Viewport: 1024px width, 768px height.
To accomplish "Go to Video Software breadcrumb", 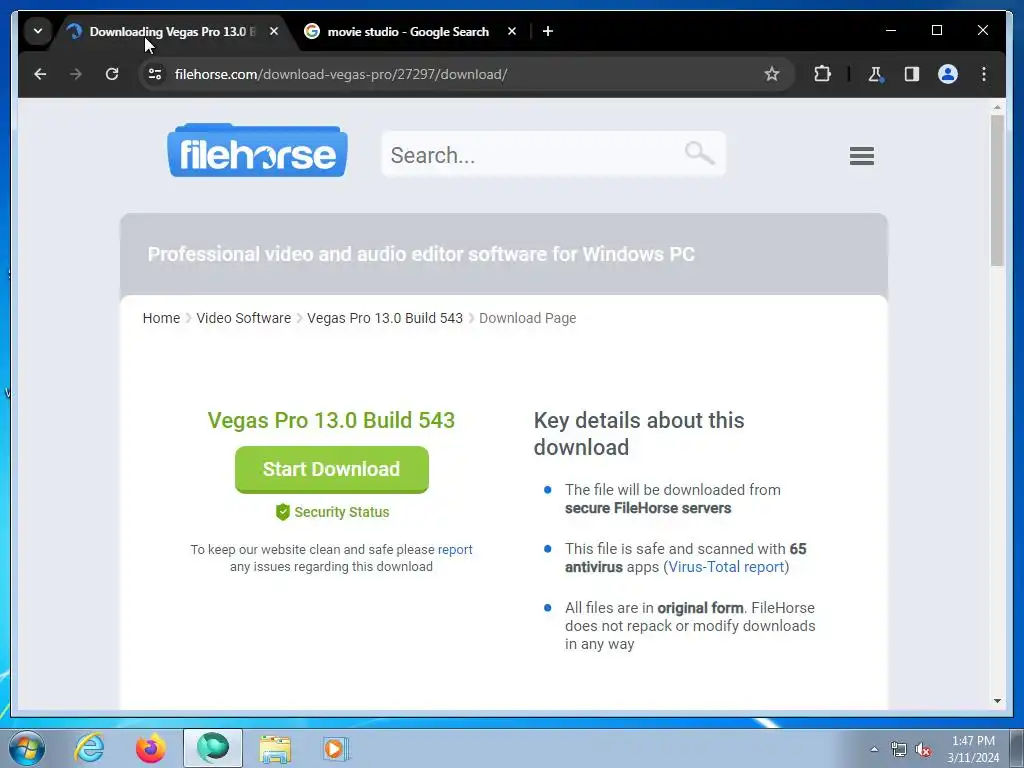I will 244,318.
